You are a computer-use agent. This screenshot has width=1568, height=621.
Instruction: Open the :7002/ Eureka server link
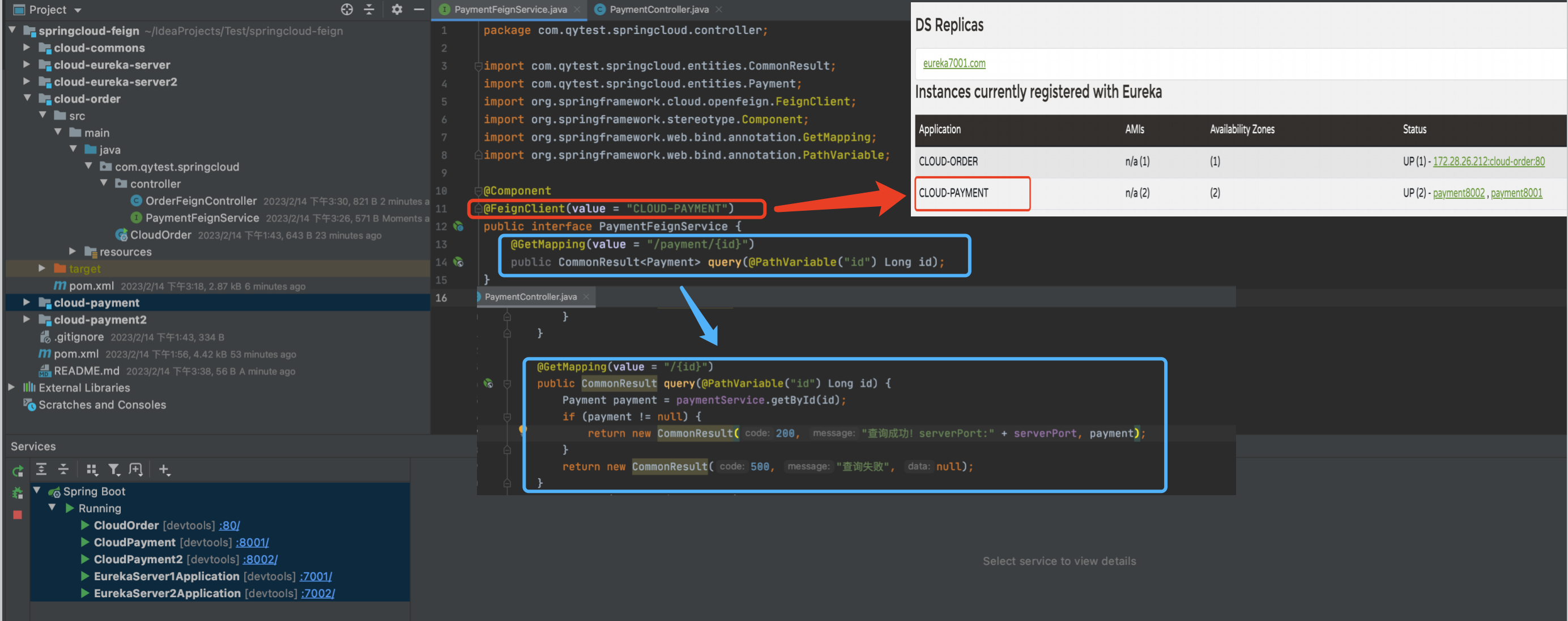coord(318,594)
